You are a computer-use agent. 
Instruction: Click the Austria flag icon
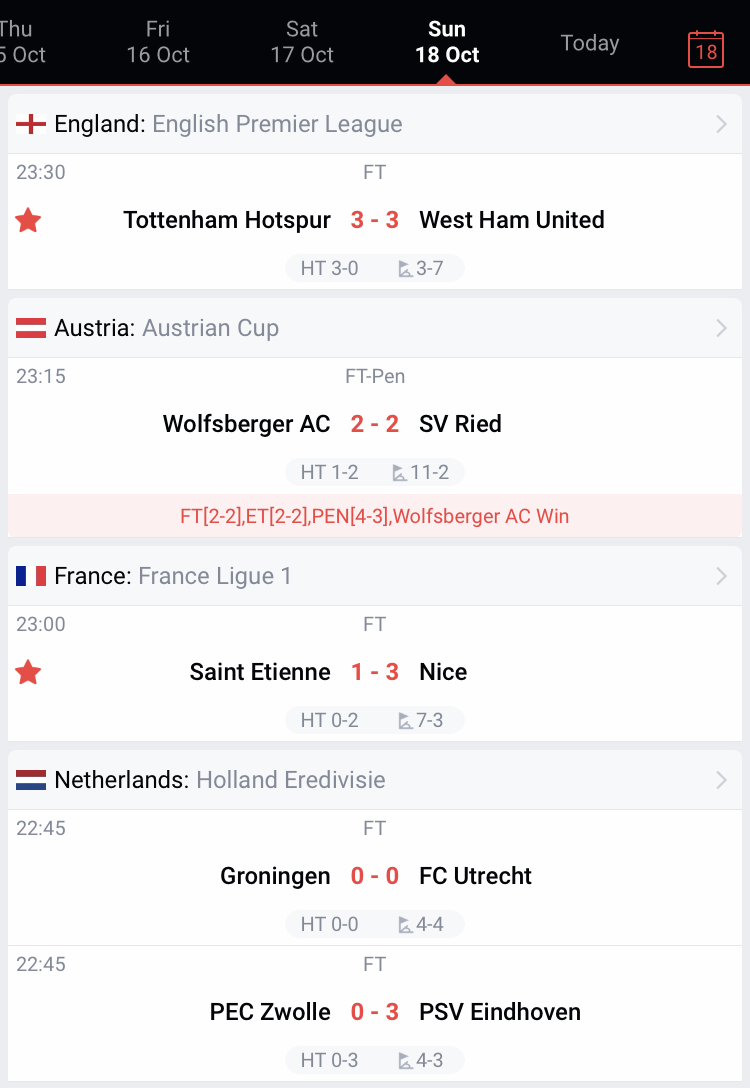point(31,328)
